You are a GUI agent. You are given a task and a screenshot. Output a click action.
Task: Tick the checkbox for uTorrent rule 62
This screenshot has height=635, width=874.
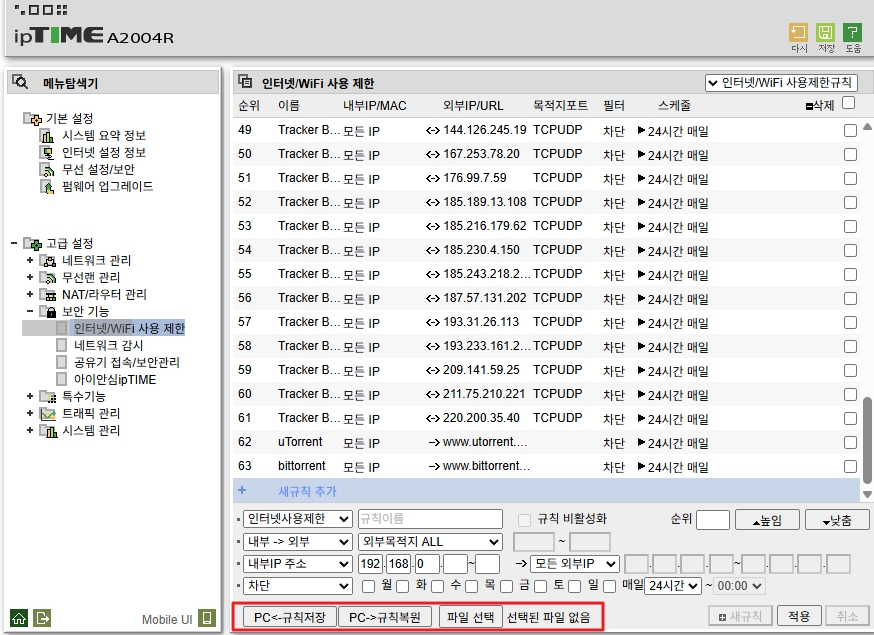tap(850, 443)
